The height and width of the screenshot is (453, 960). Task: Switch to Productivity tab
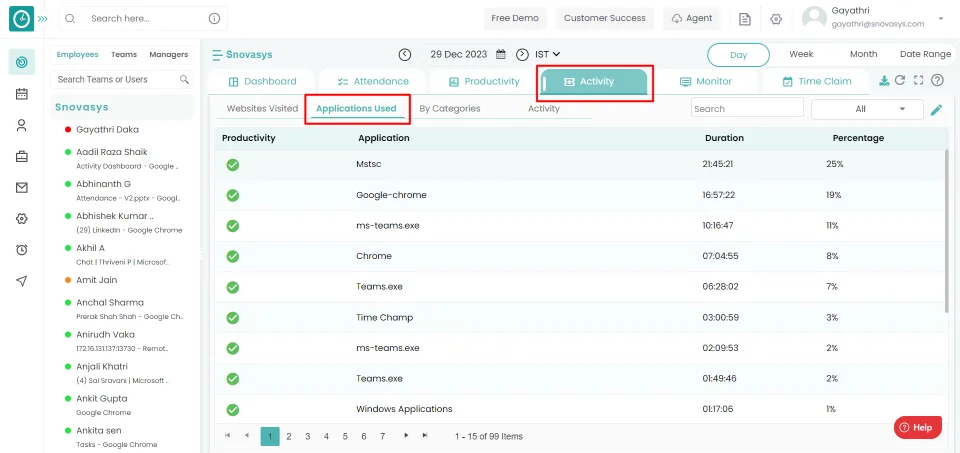484,81
